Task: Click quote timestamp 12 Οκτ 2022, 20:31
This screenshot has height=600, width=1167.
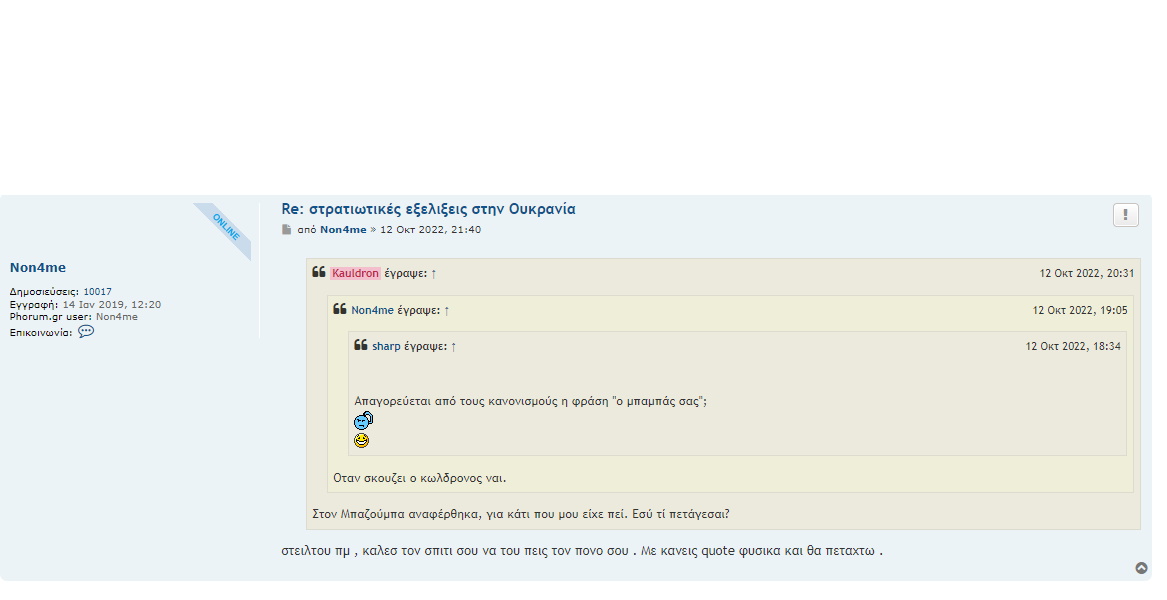Action: coord(1087,273)
